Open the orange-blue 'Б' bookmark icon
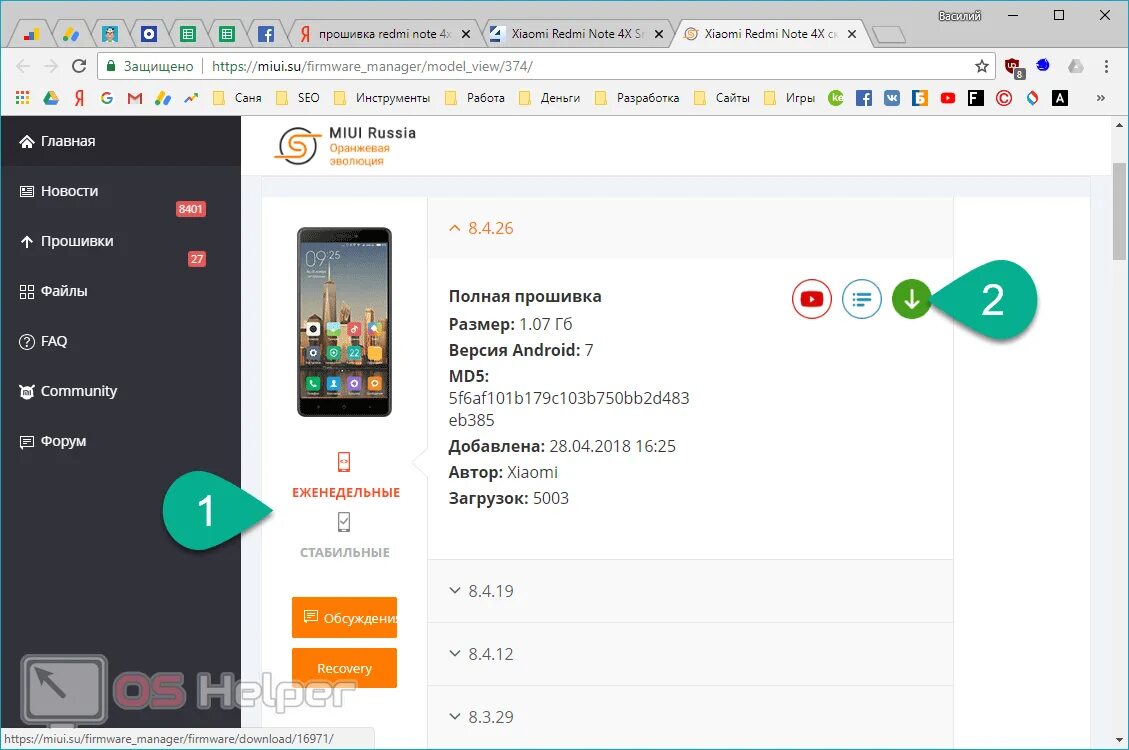Screen dimensions: 1129x750 click(x=919, y=98)
